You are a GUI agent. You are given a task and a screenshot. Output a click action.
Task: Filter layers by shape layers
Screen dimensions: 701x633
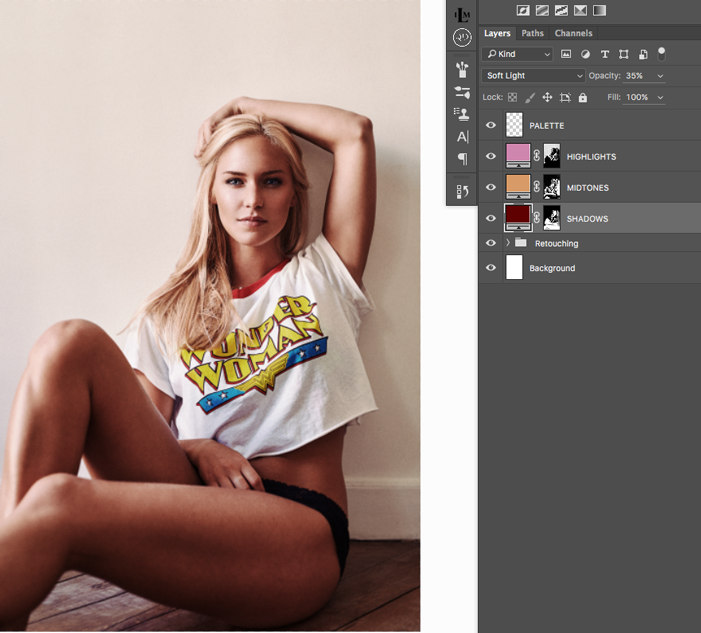[623, 54]
